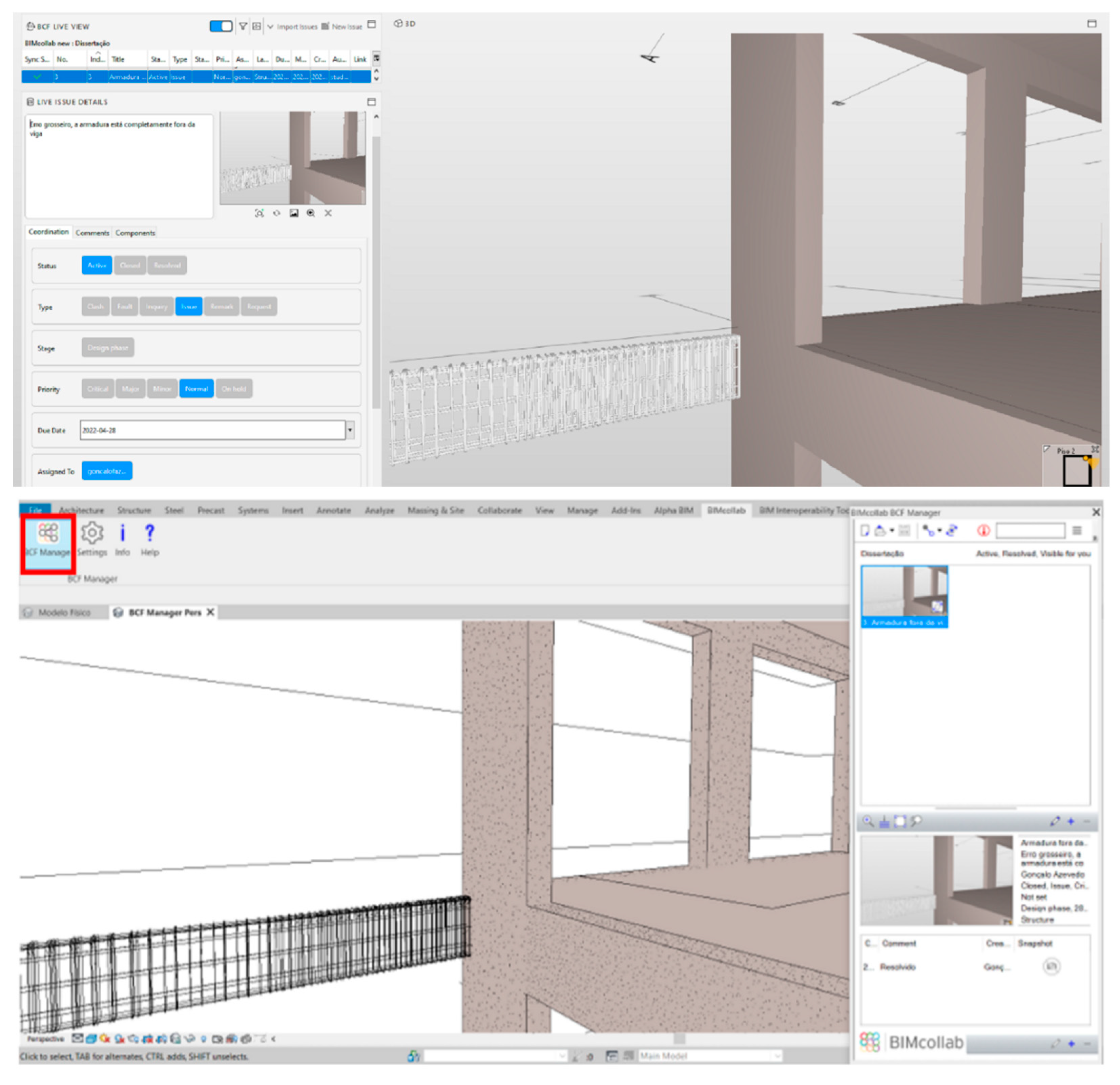
Task: Open the hamburger menu in BCF Manager
Action: click(x=1077, y=531)
